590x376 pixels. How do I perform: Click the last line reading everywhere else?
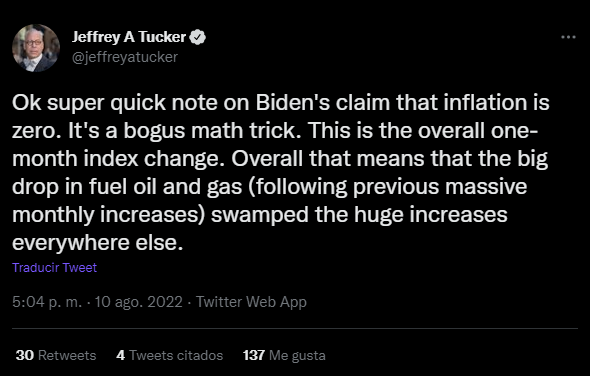coord(97,242)
